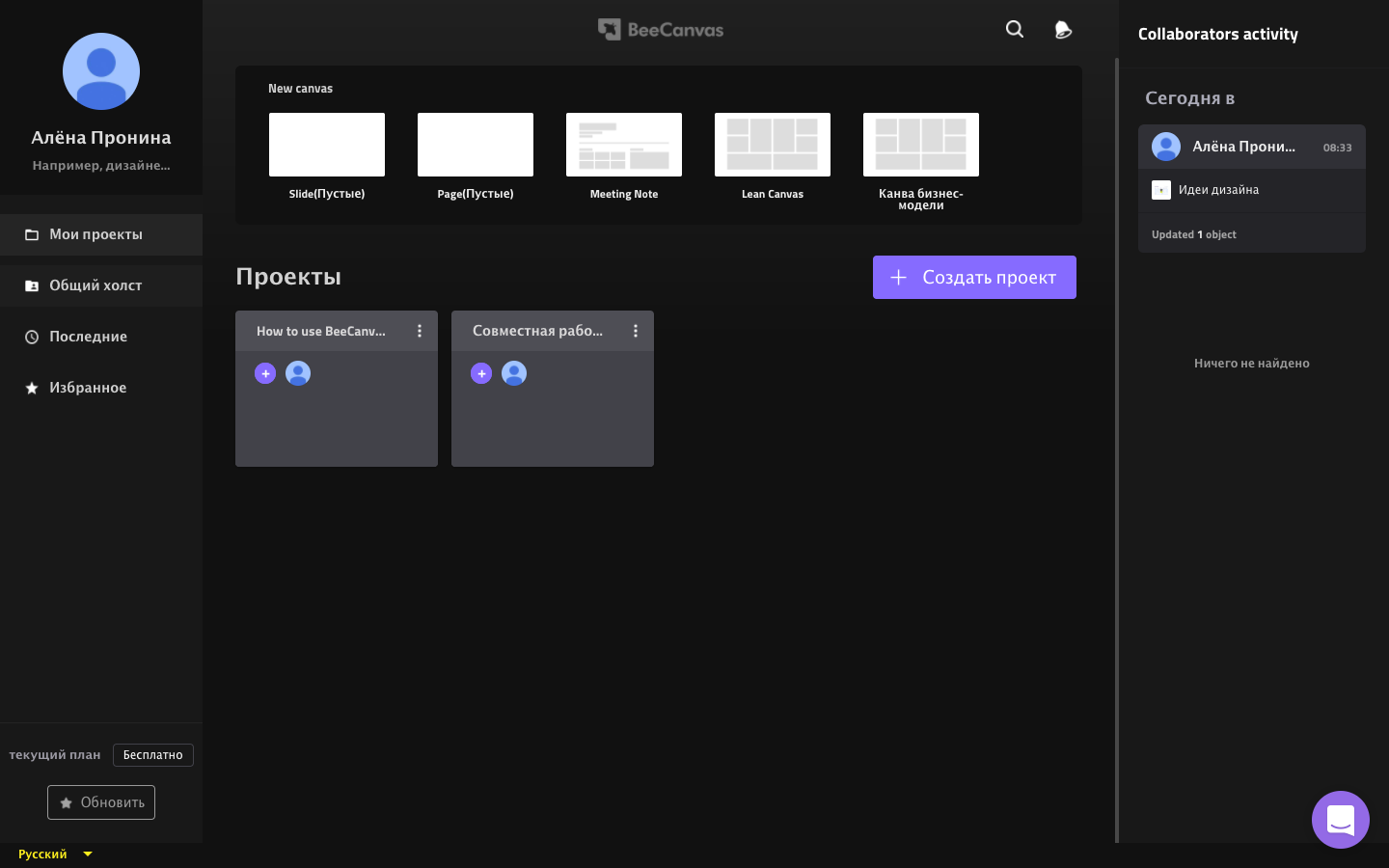Viewport: 1389px width, 868px height.
Task: Add member to How to use BeeCanvas project
Action: click(265, 373)
